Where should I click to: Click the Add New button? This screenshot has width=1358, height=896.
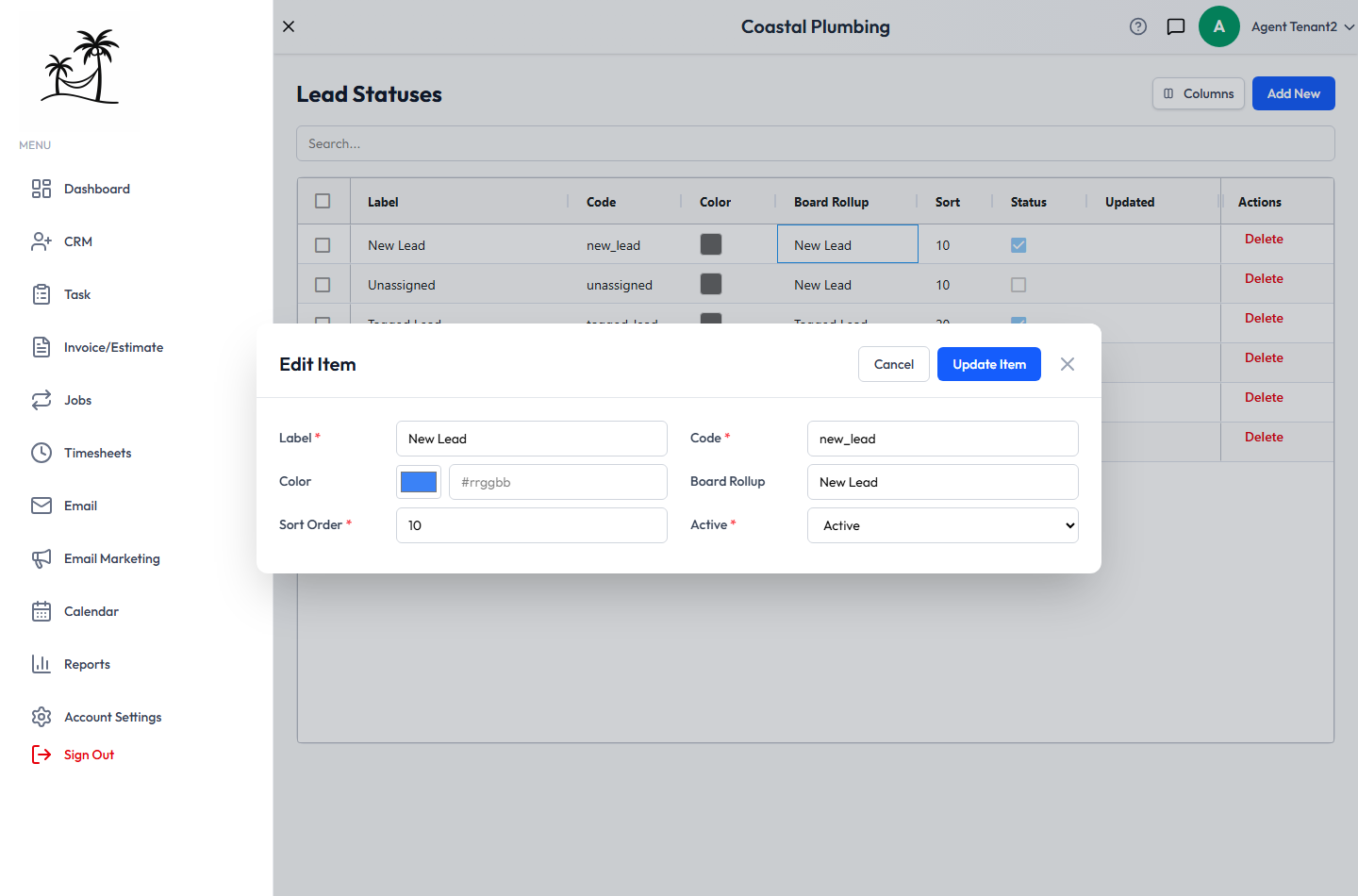1294,93
